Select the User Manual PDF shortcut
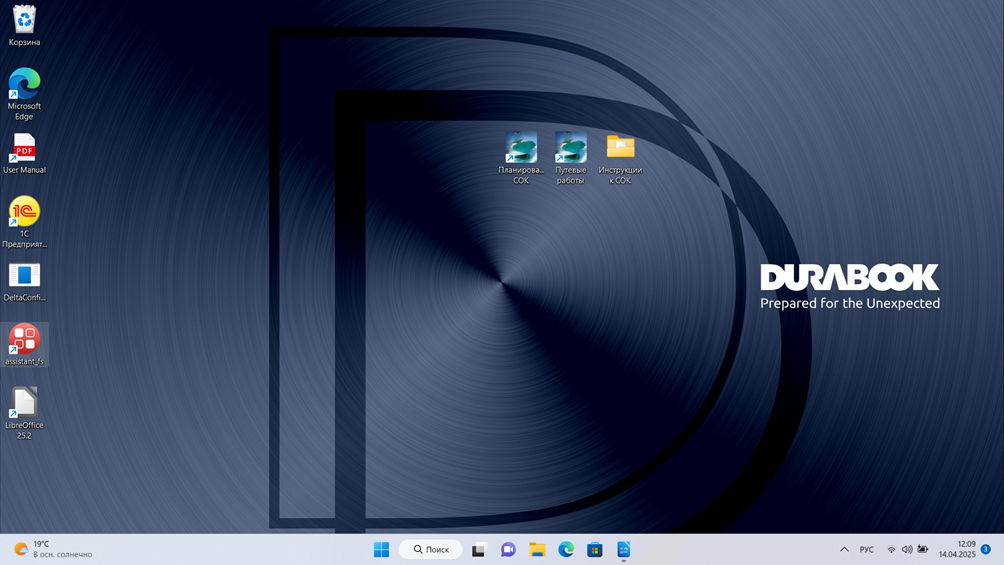The image size is (1004, 565). [x=24, y=153]
